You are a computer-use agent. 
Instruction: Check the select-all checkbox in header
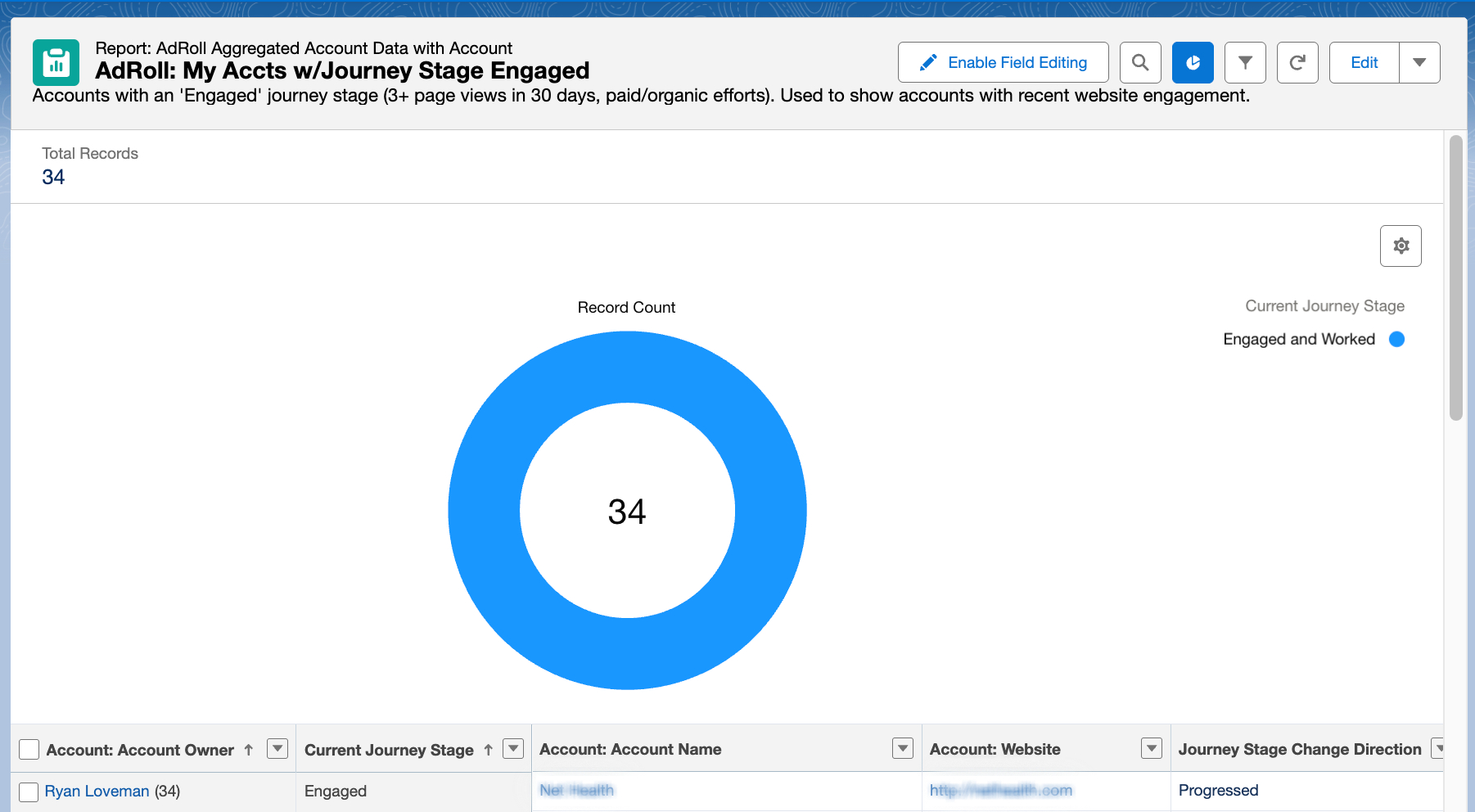coord(29,750)
